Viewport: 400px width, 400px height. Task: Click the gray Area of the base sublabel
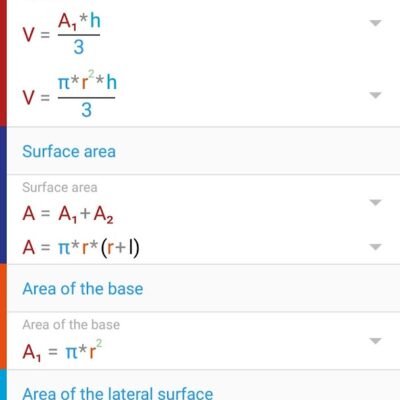(71, 325)
